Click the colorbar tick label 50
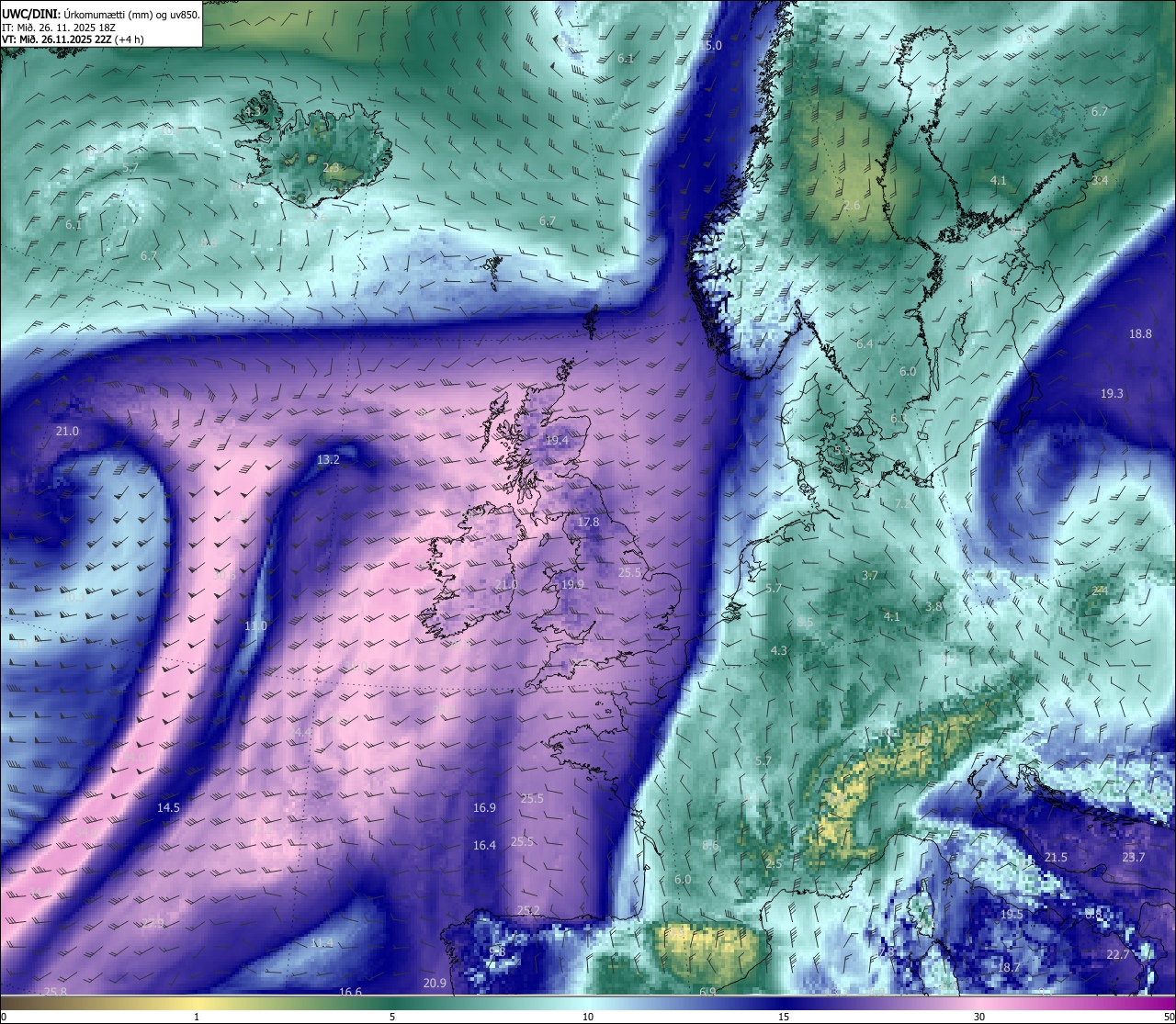 coord(1169,1017)
